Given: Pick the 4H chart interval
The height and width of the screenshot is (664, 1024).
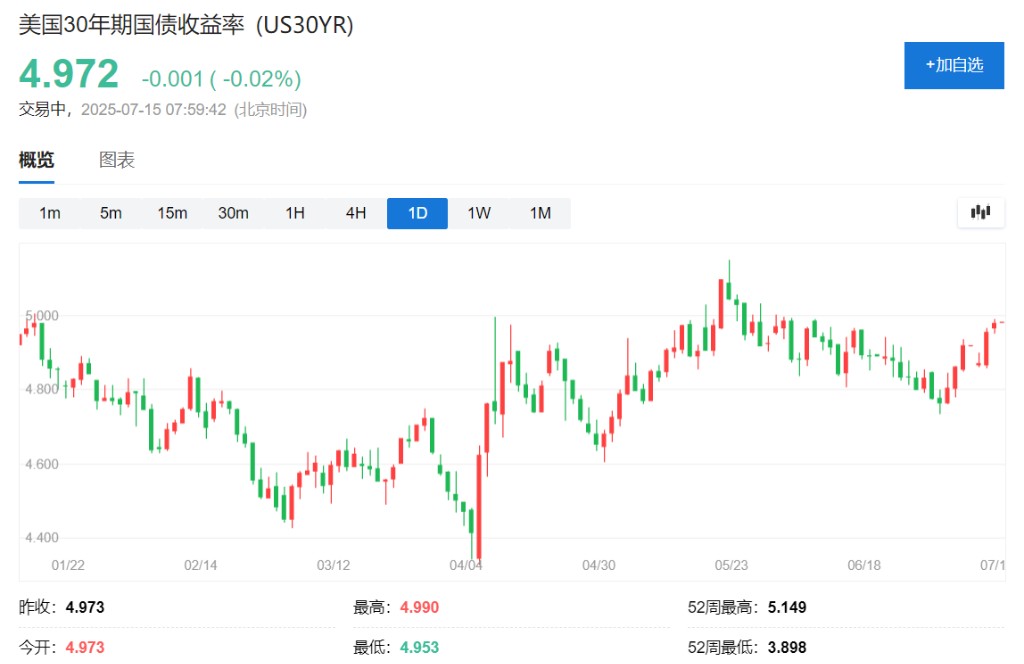Looking at the screenshot, I should click(356, 213).
